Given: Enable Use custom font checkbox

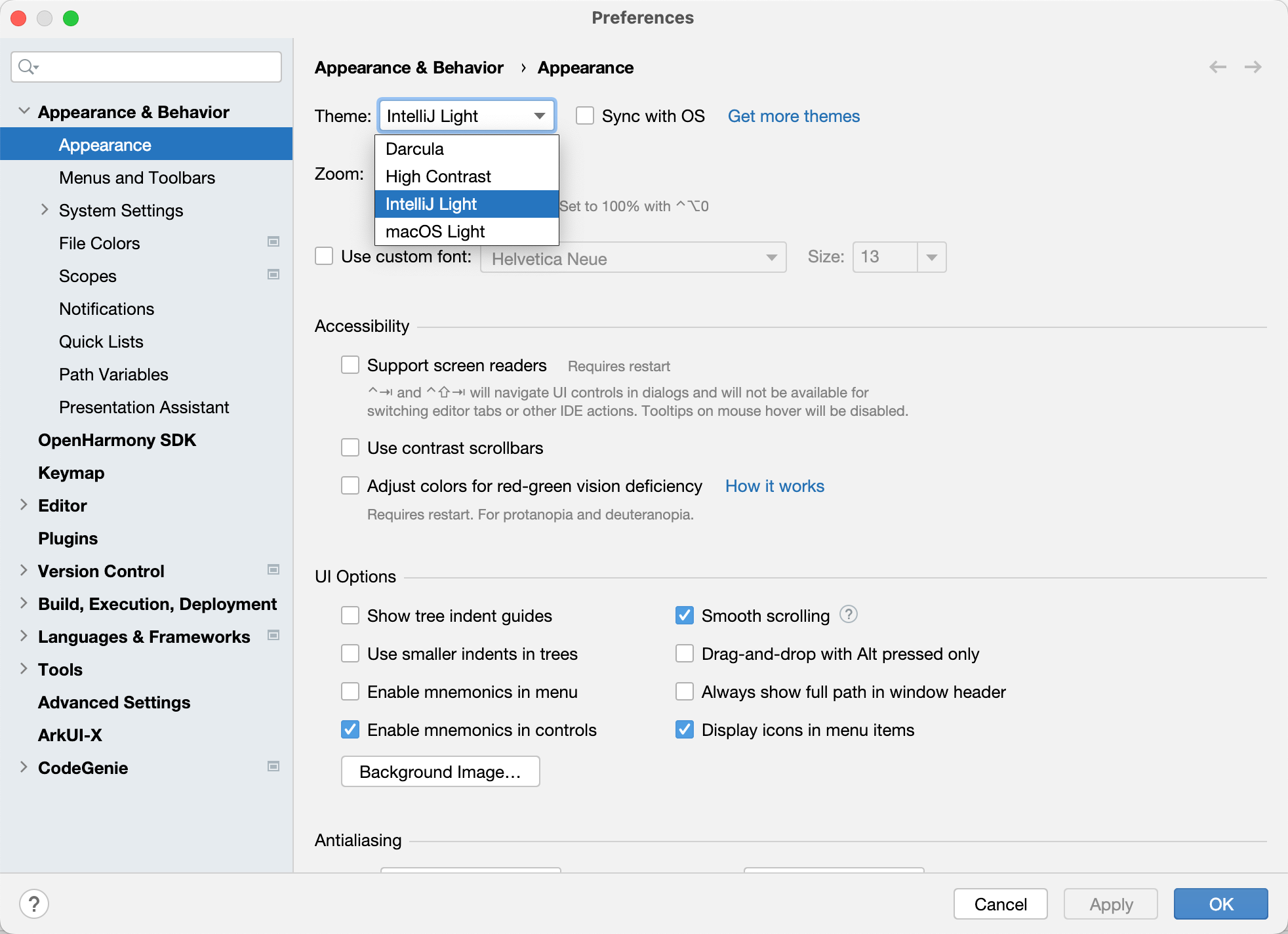Looking at the screenshot, I should [324, 256].
